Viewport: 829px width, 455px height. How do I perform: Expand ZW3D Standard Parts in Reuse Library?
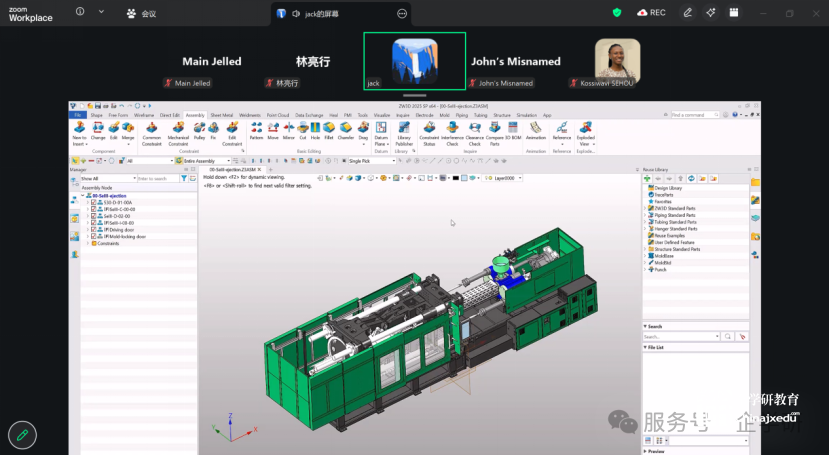(645, 208)
